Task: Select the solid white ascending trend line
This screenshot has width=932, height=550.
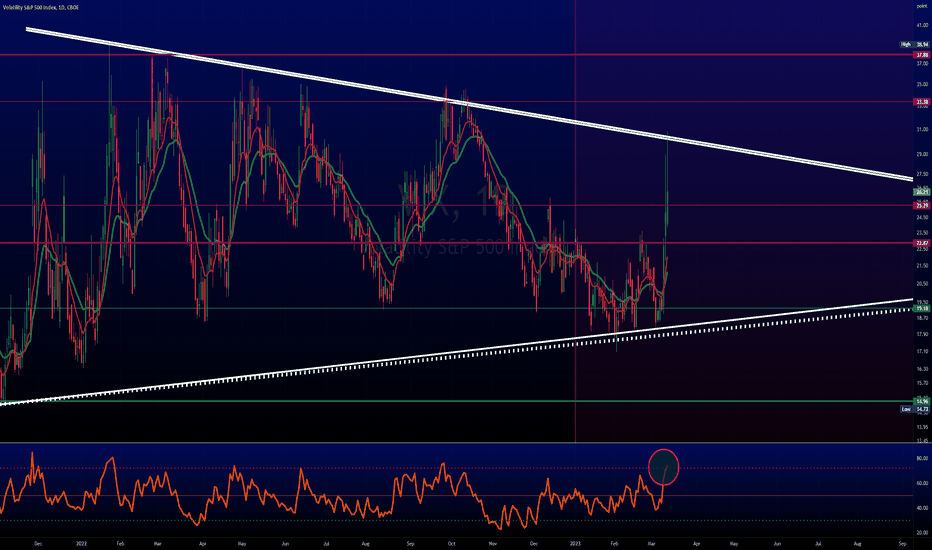Action: [x=456, y=352]
